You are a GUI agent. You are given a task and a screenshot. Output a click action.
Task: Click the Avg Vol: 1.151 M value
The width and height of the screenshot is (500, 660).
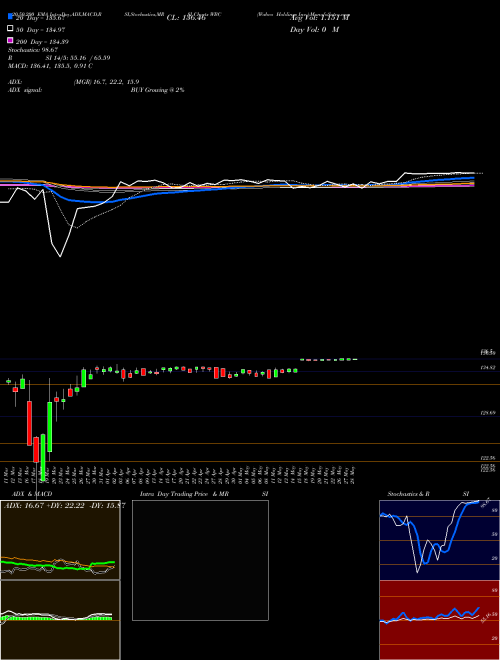tap(319, 18)
